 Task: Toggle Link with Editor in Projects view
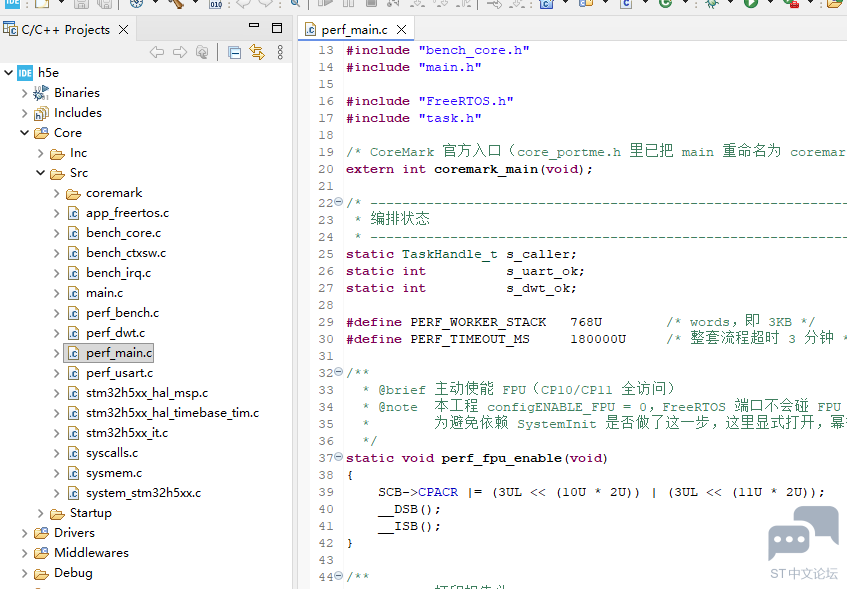pos(257,52)
